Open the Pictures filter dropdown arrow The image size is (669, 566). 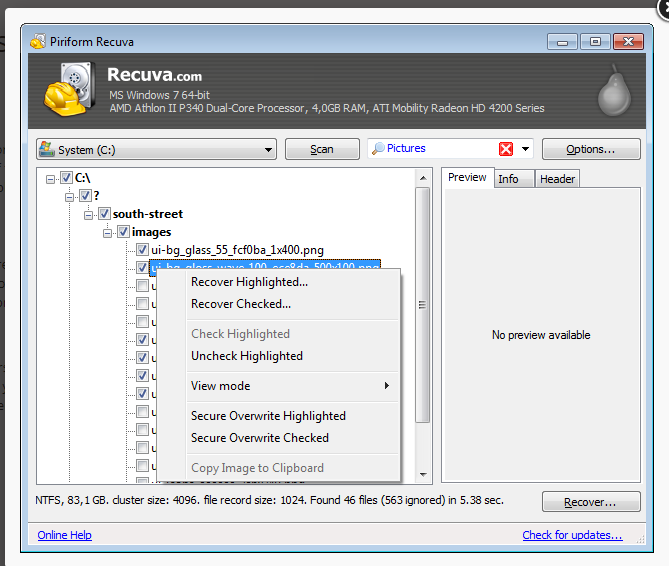pos(526,149)
